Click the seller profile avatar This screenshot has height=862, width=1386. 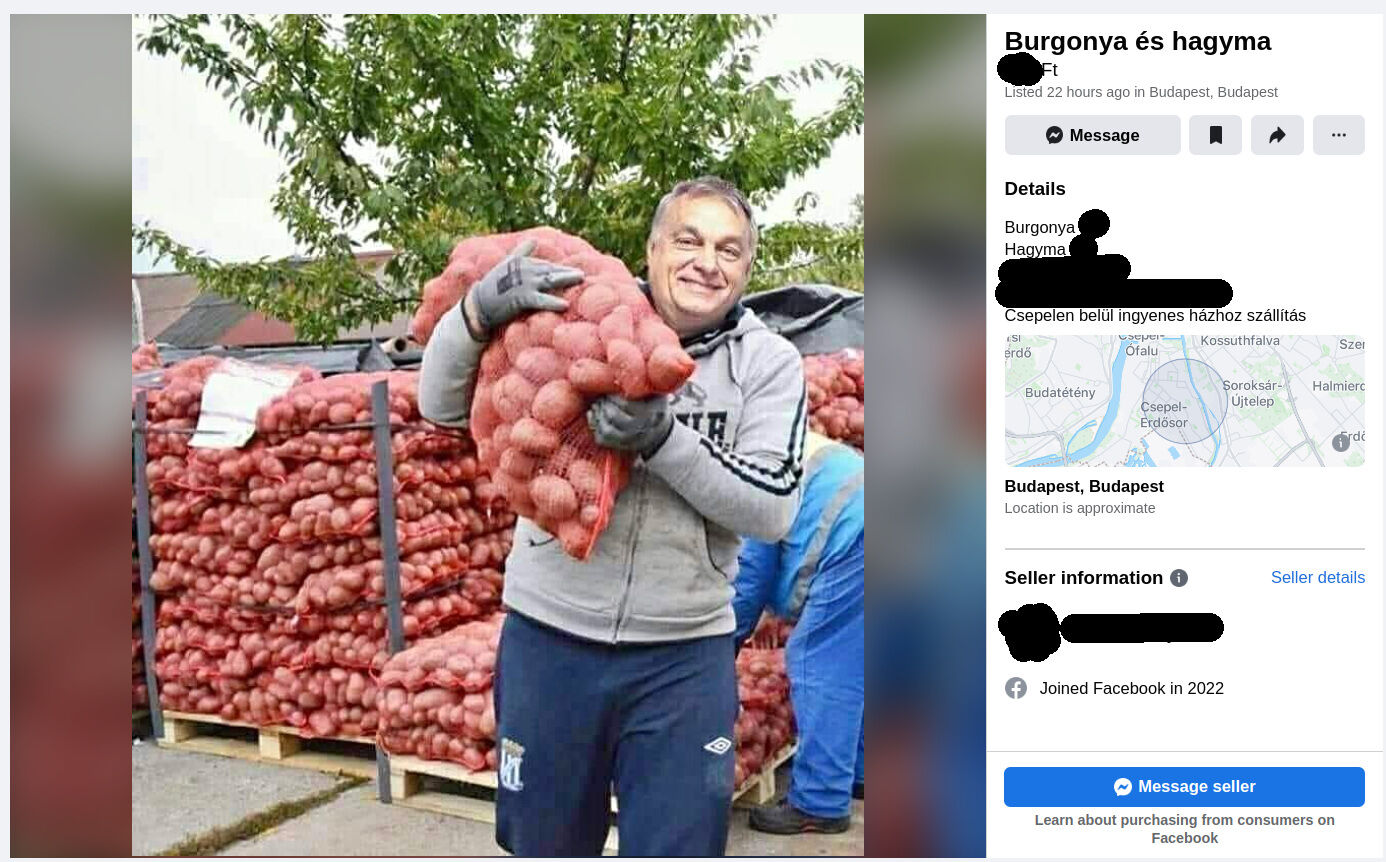pos(1029,631)
